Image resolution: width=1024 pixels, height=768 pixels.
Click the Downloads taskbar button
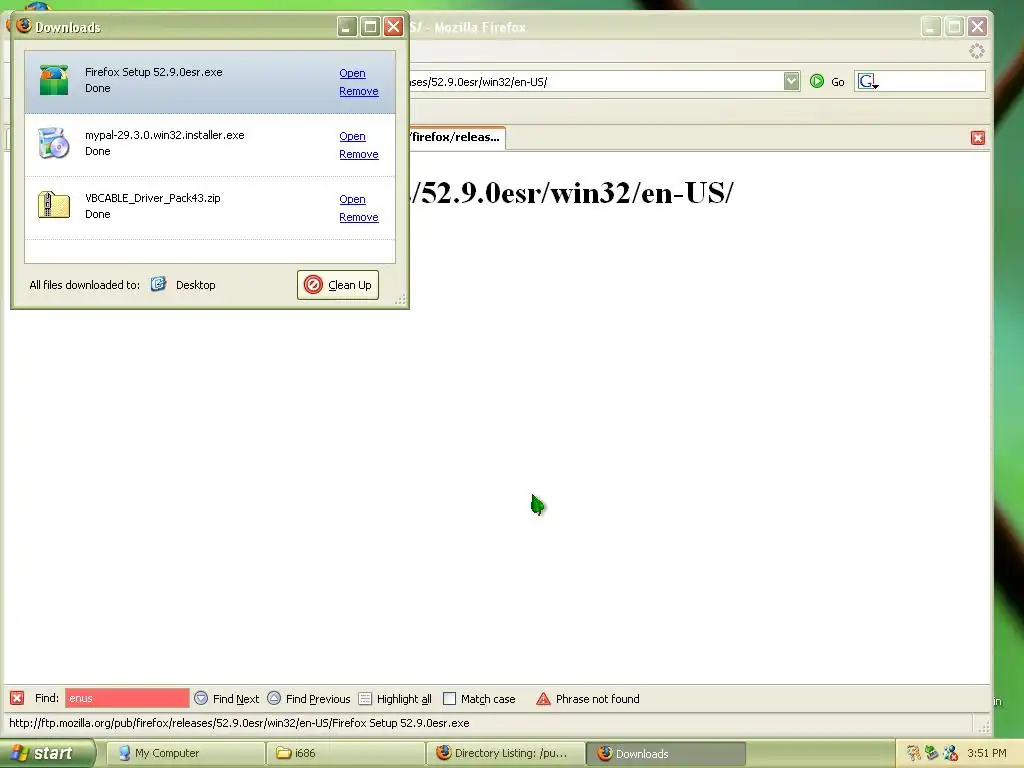click(x=665, y=753)
